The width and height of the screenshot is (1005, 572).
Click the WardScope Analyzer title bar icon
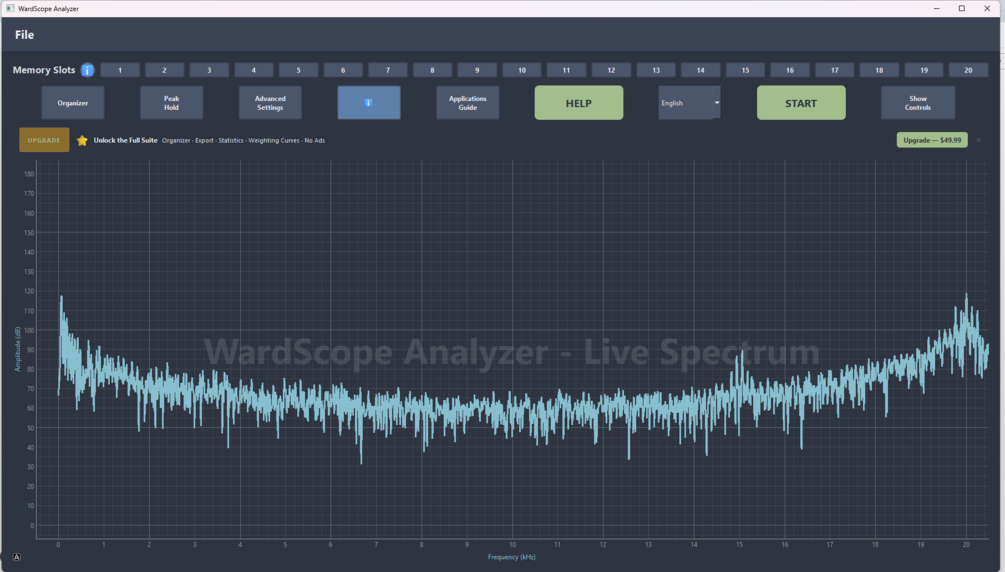coord(10,8)
